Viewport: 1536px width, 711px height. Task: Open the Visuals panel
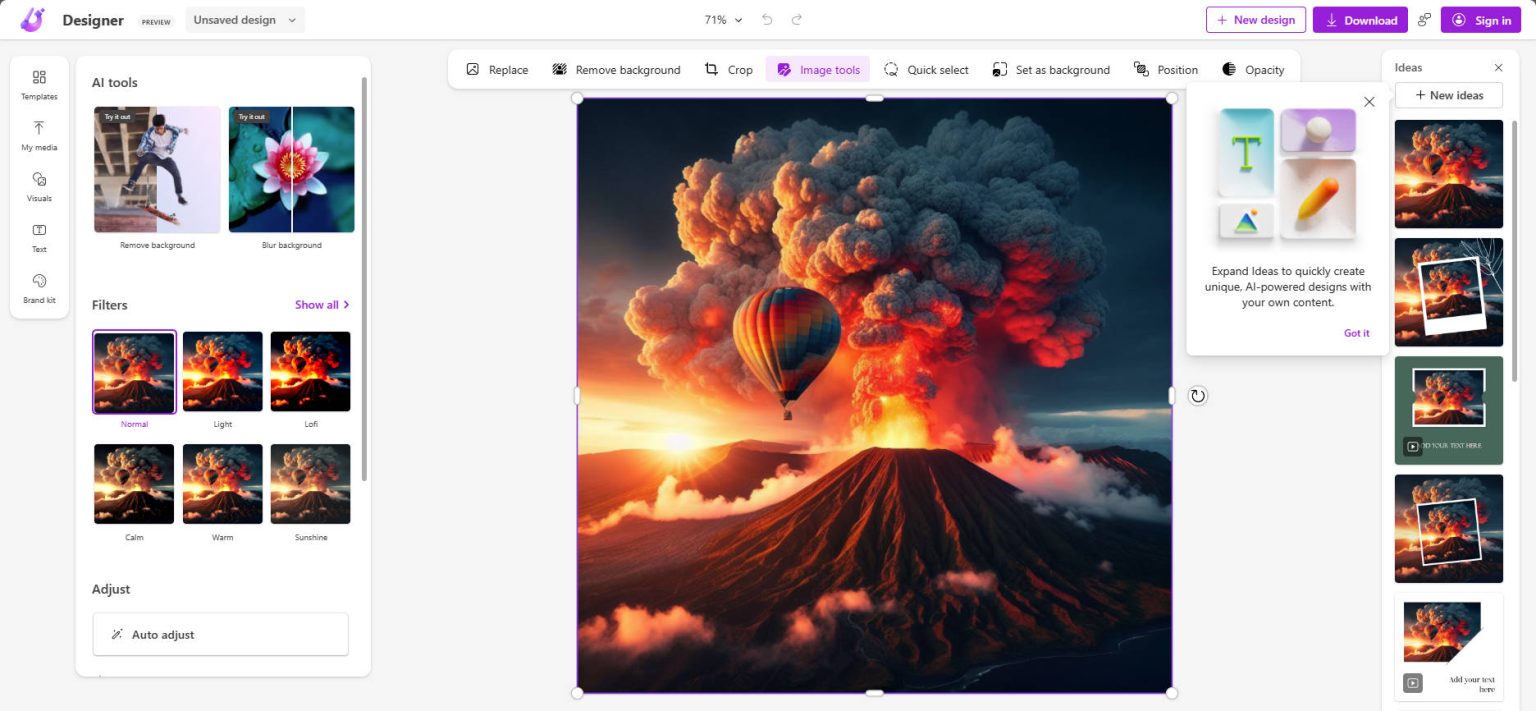pyautogui.click(x=39, y=187)
